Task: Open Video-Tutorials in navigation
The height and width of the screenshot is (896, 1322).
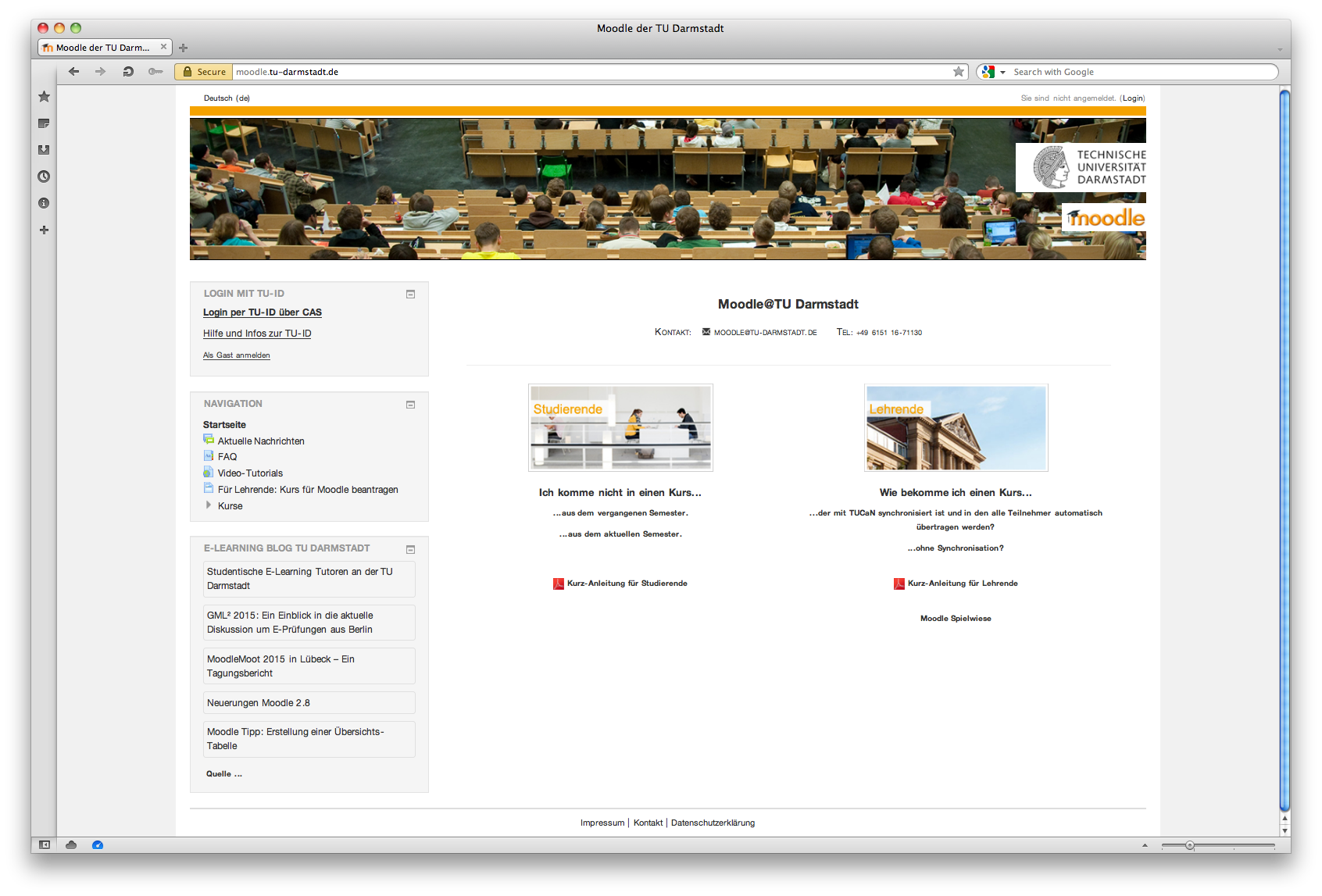Action: (x=250, y=473)
